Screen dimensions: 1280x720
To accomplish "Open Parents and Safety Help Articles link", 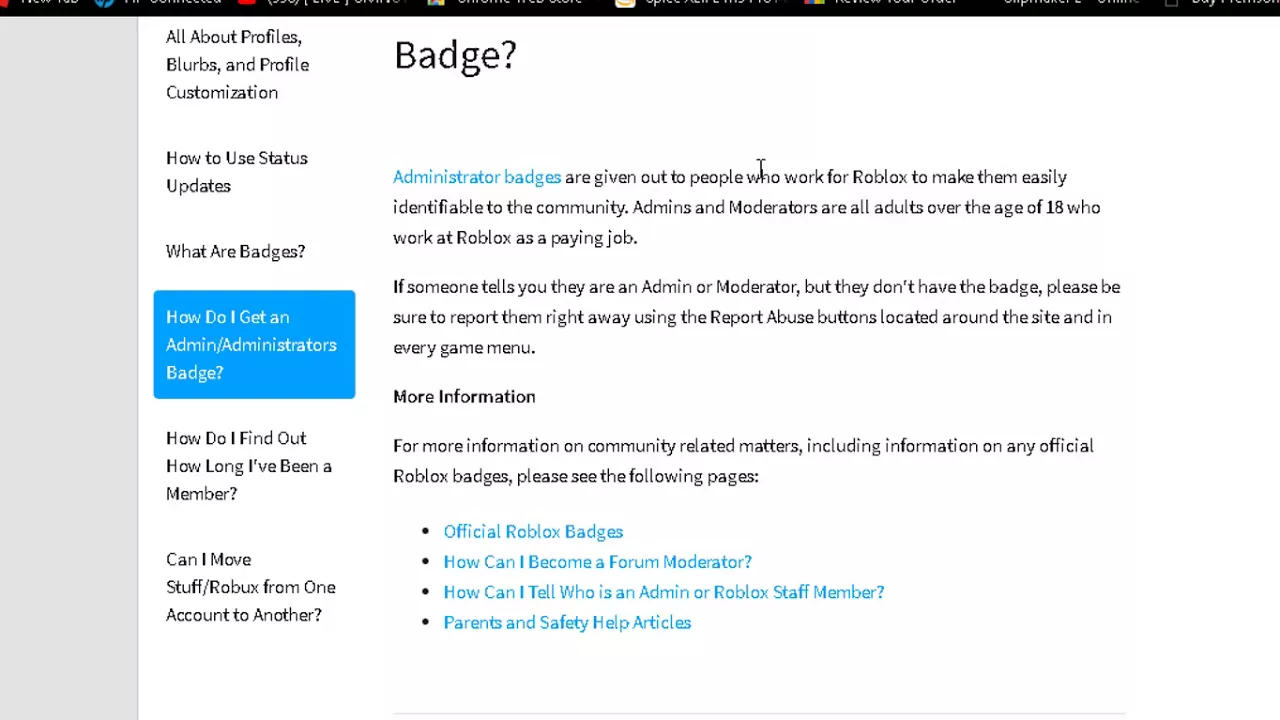I will [567, 622].
